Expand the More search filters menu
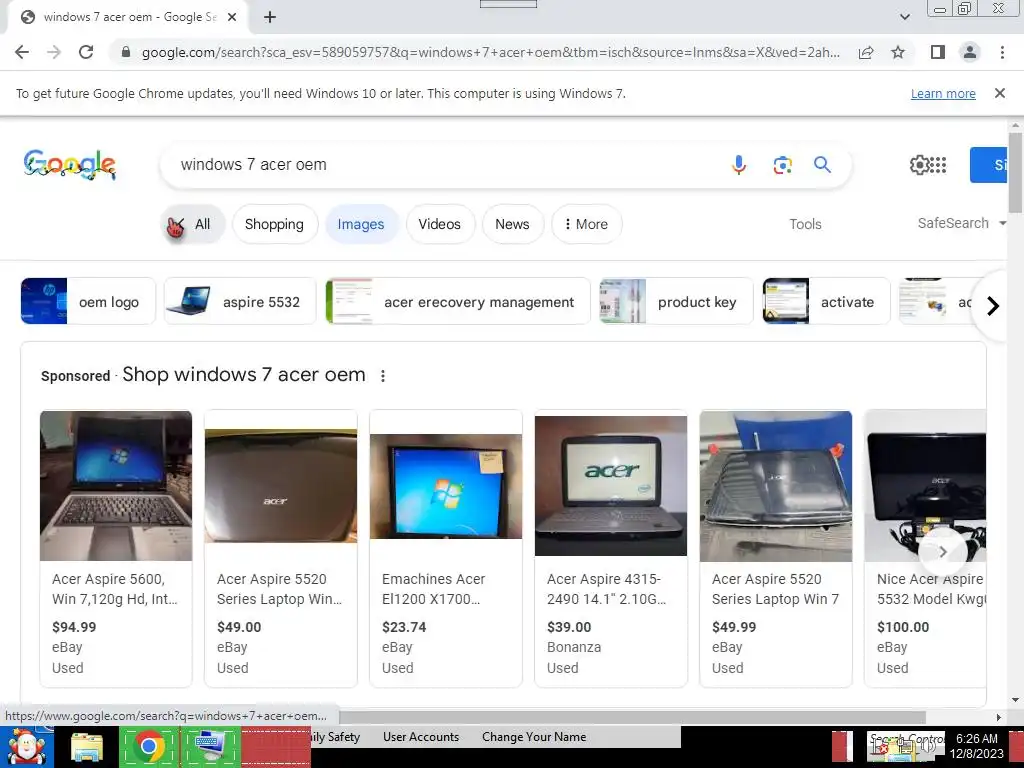This screenshot has width=1024, height=768. [586, 224]
